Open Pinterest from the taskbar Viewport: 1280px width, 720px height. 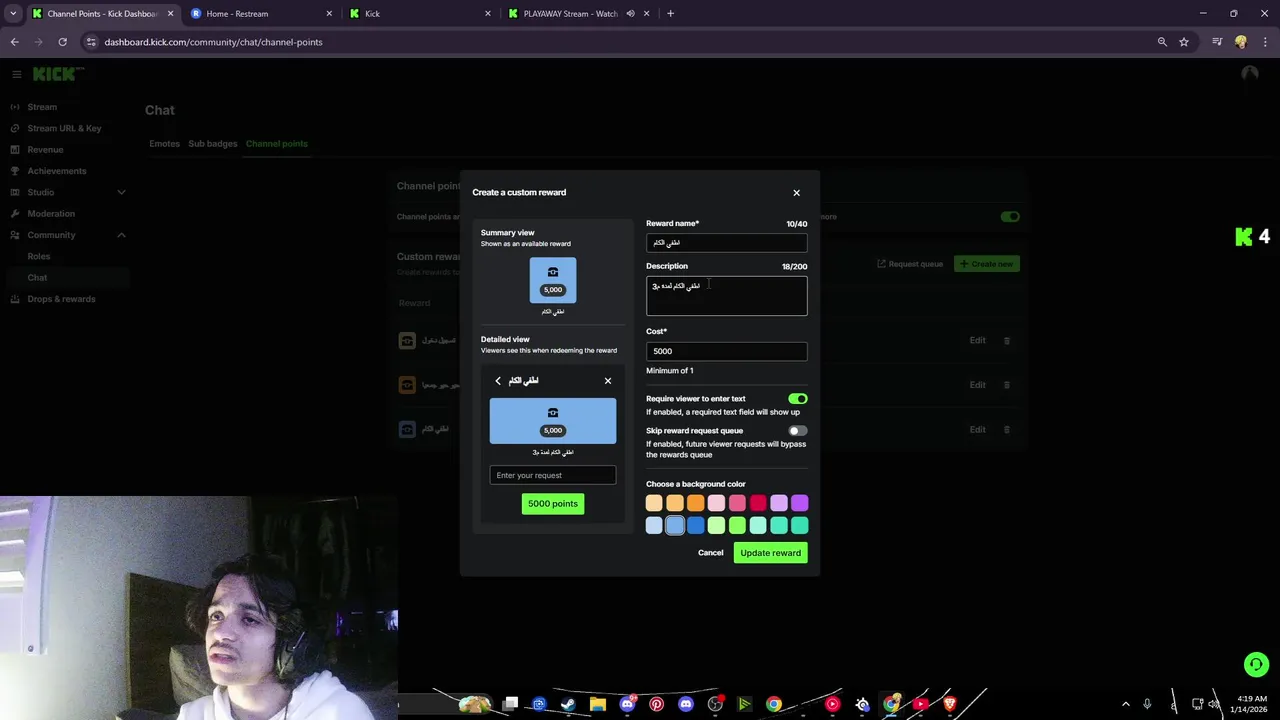coord(656,704)
